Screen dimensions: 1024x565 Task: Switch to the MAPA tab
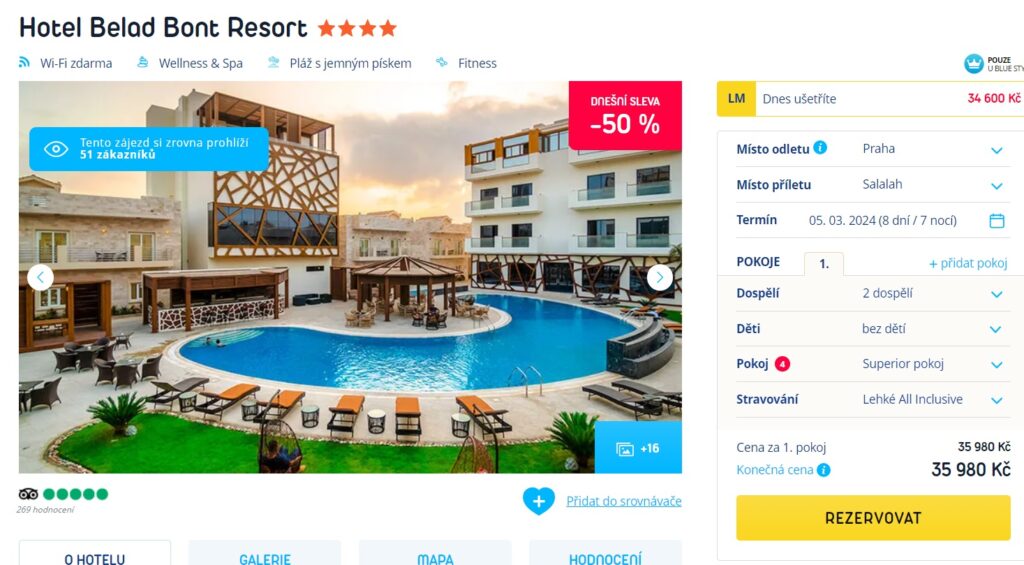click(435, 553)
